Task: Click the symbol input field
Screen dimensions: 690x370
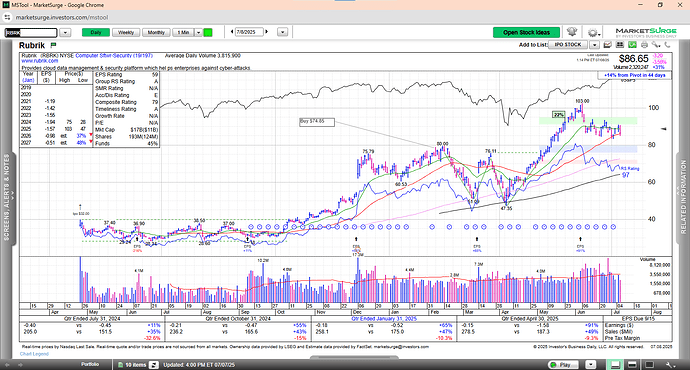Action: point(31,33)
